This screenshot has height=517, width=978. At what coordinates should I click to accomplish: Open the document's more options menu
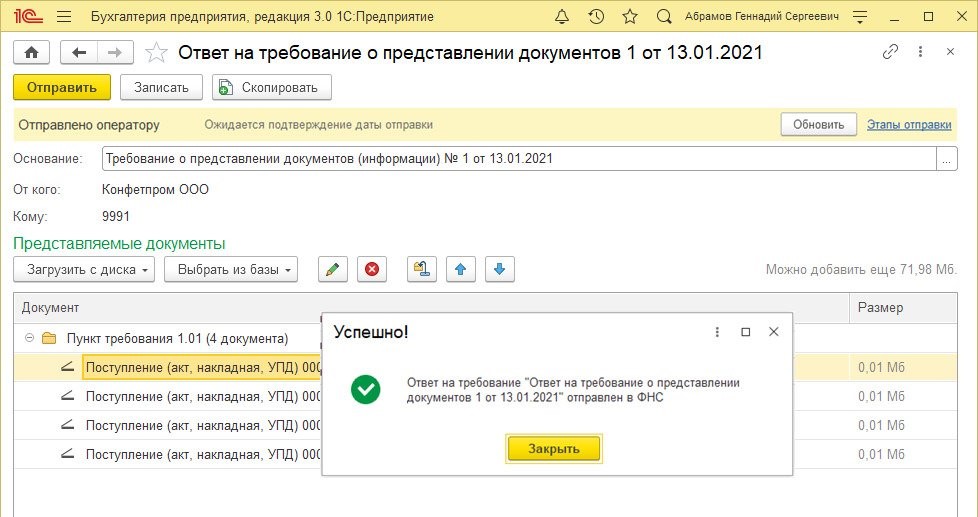920,52
